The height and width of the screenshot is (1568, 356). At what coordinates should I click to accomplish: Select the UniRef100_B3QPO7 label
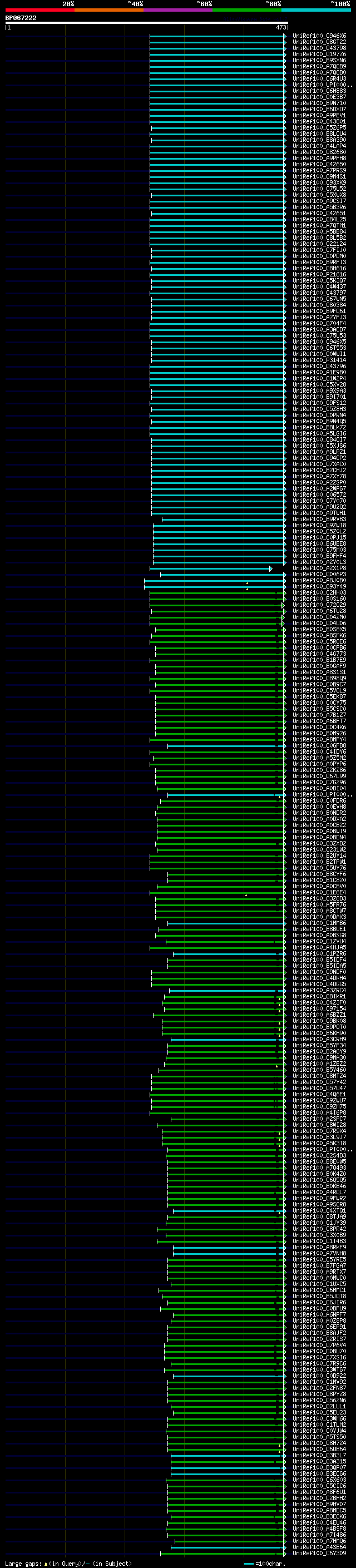(319, 1467)
